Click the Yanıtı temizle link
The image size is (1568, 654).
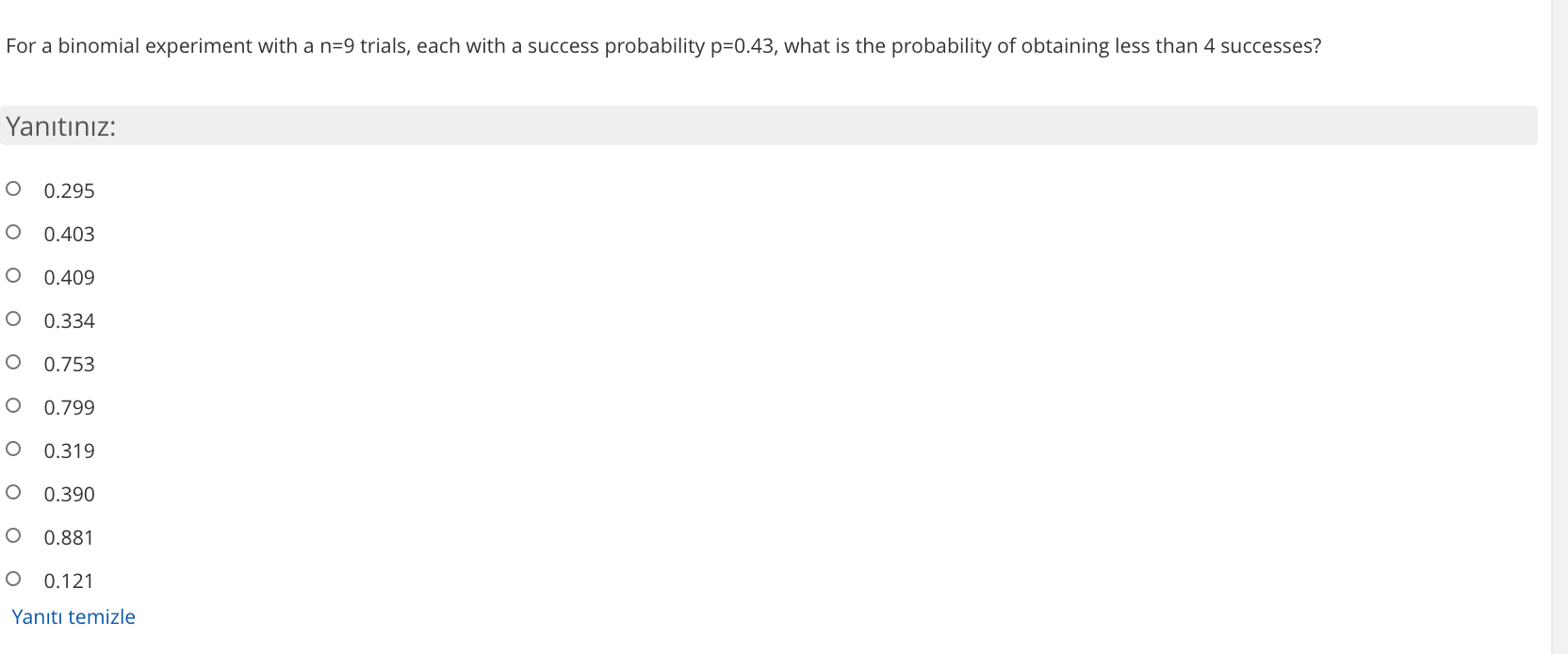[x=74, y=616]
